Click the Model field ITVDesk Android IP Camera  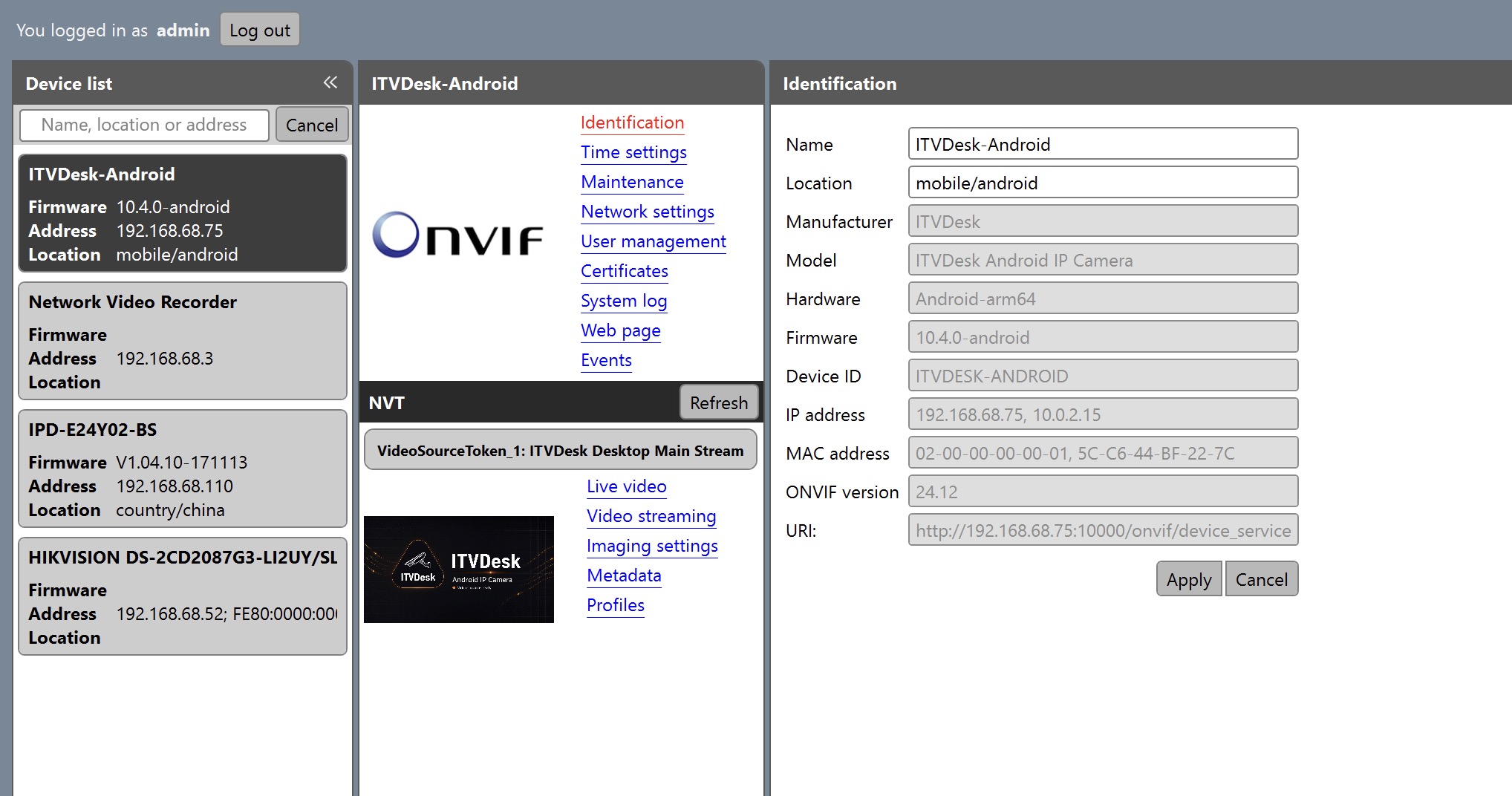[x=1103, y=260]
